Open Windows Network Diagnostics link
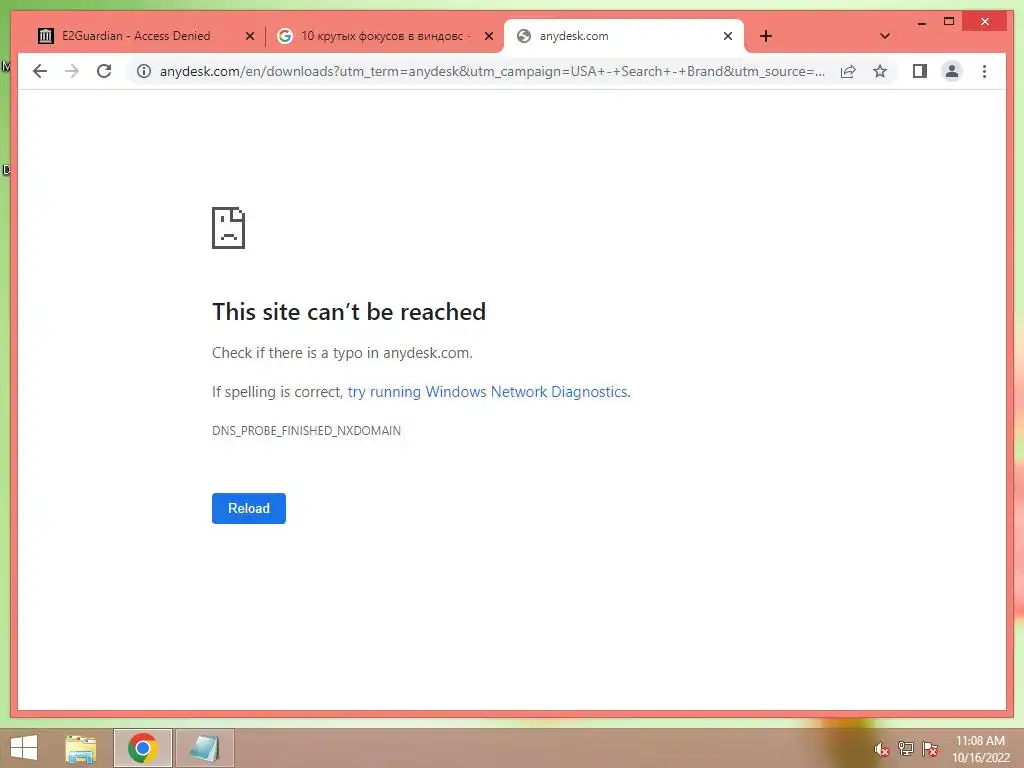1024x768 pixels. pos(488,392)
